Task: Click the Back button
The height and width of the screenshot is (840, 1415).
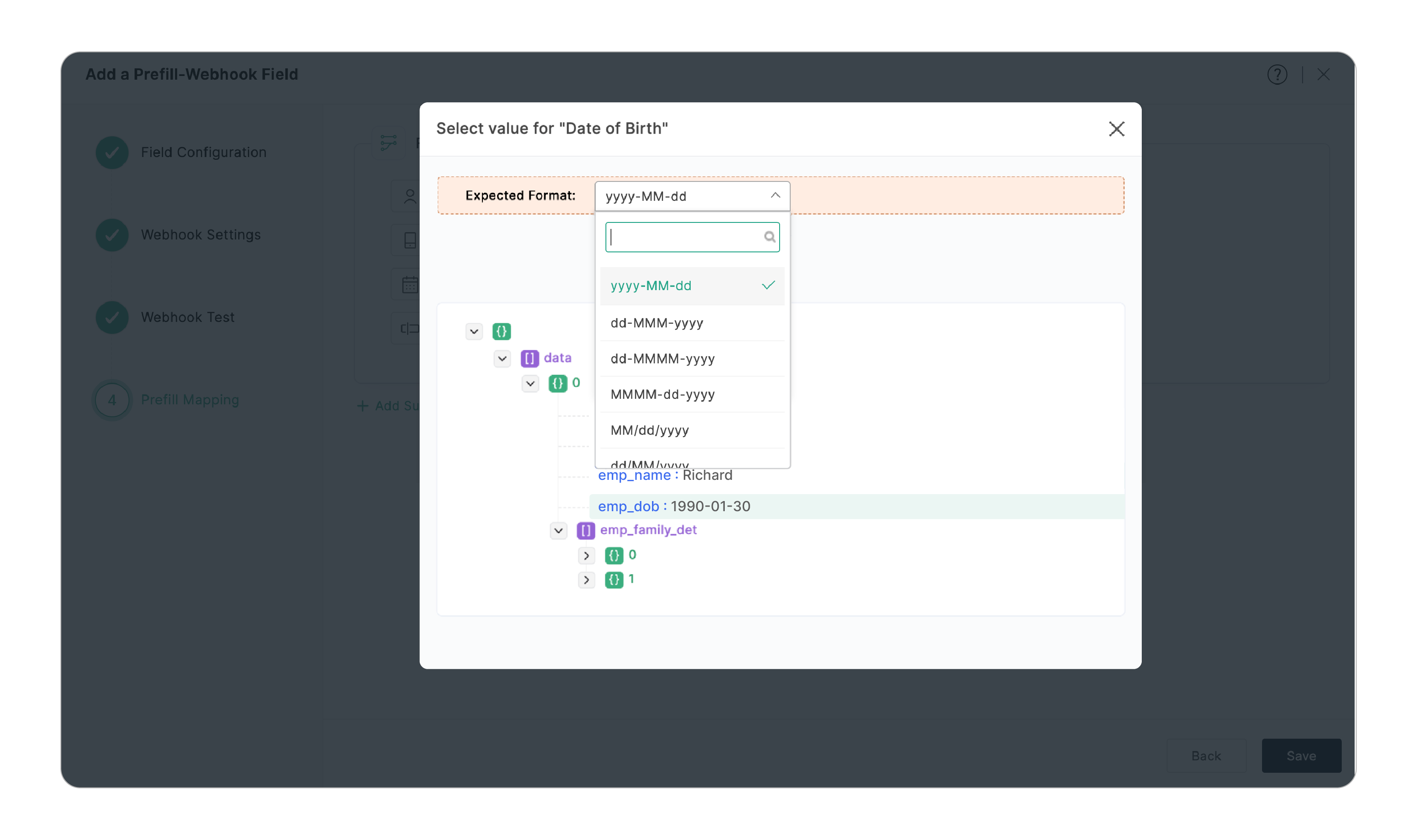Action: (x=1206, y=756)
